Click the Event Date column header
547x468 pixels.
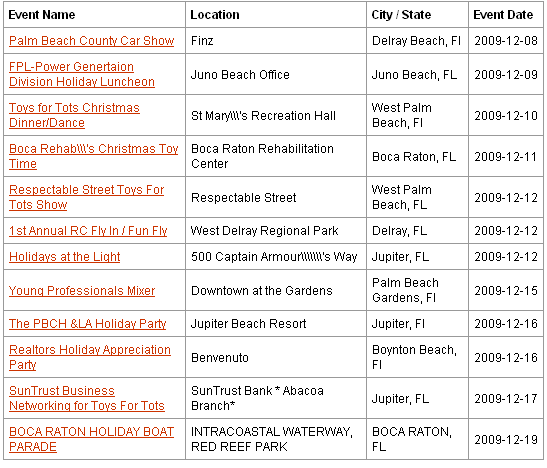(x=506, y=15)
